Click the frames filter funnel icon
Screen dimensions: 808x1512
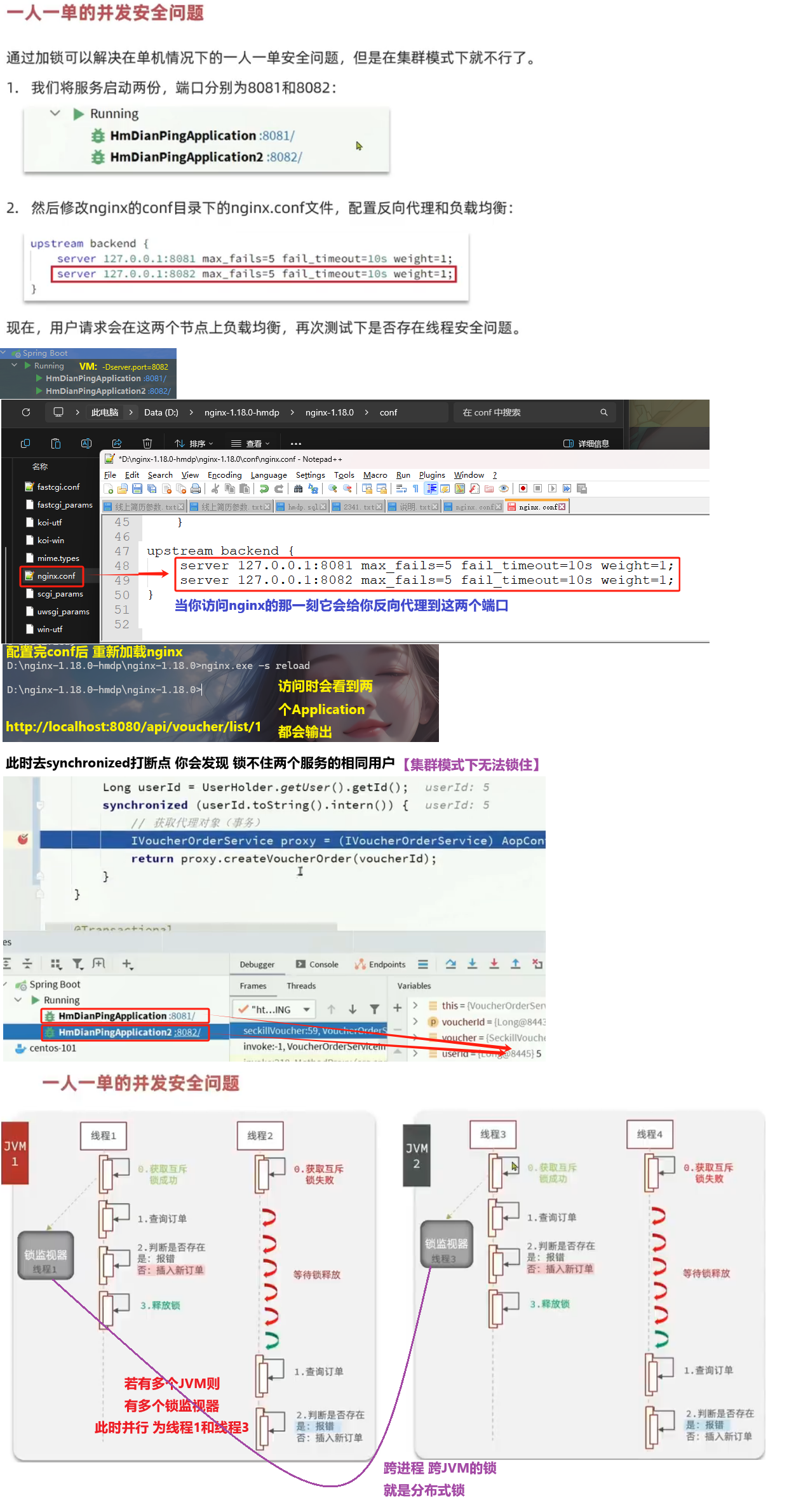[375, 1009]
